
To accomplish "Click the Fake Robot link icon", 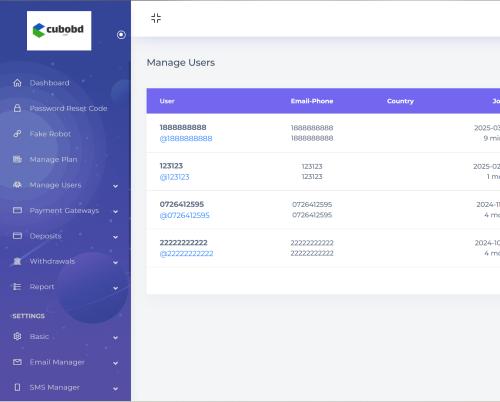I will coord(17,134).
